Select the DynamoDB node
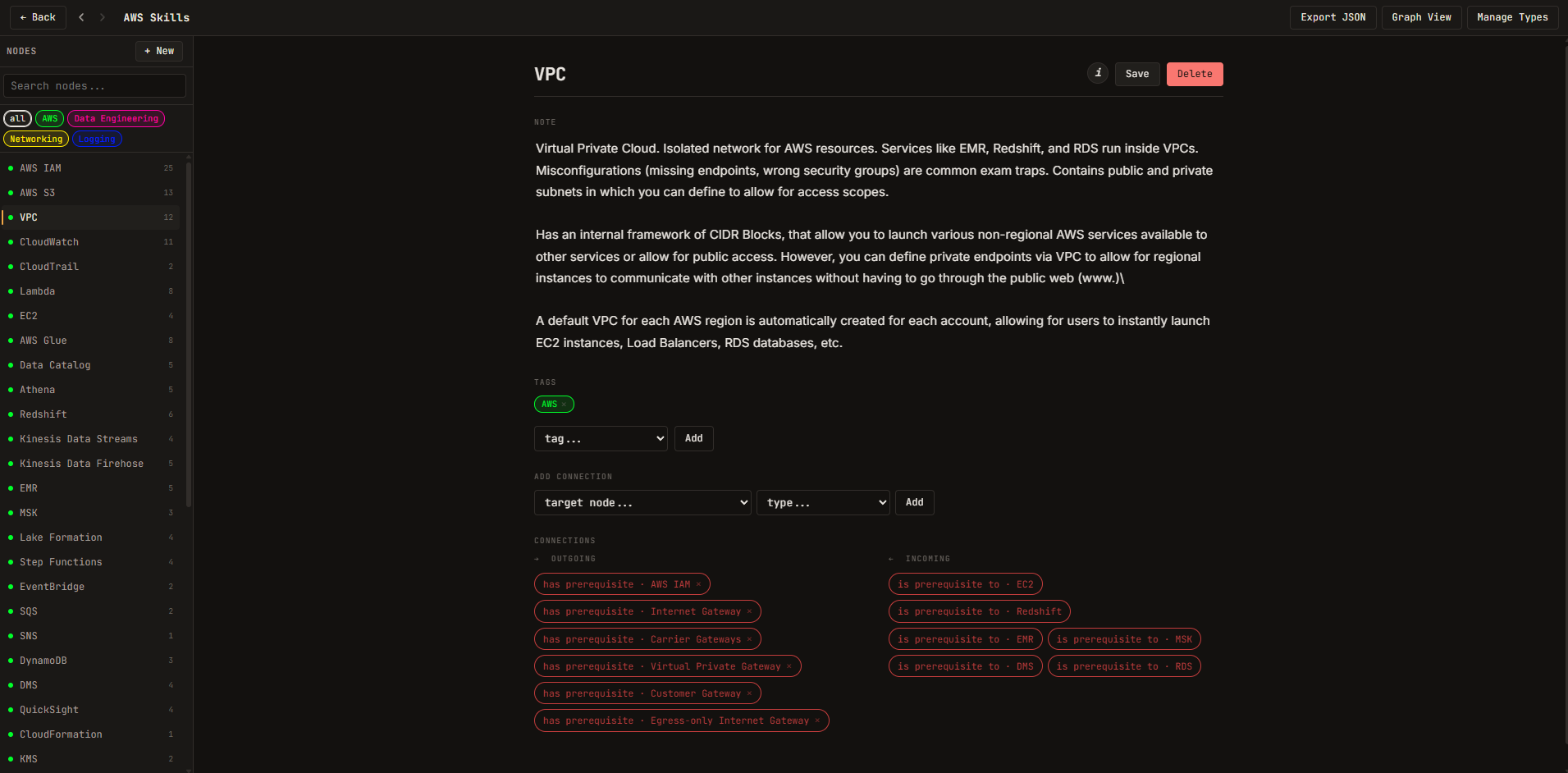The image size is (1568, 773). (x=90, y=661)
